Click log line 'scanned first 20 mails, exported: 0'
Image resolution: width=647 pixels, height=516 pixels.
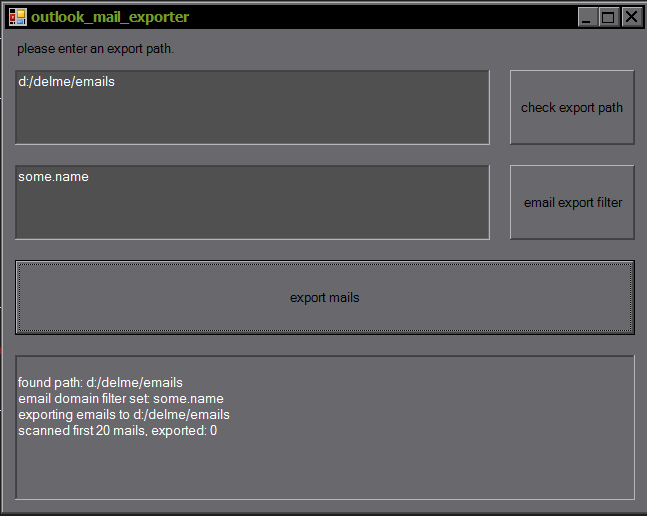point(118,431)
